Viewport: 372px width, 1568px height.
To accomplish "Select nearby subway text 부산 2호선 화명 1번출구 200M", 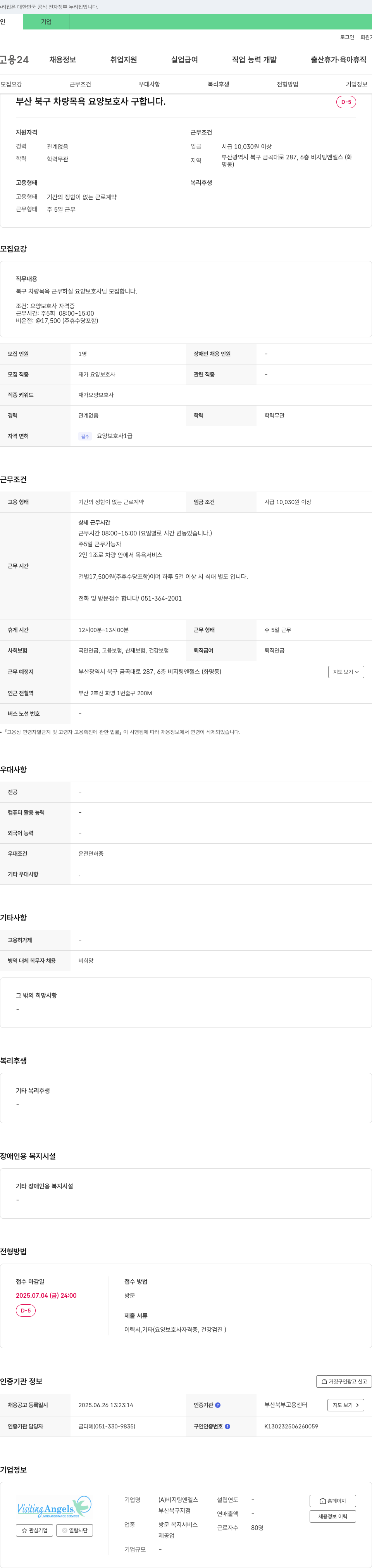I will pos(115,693).
